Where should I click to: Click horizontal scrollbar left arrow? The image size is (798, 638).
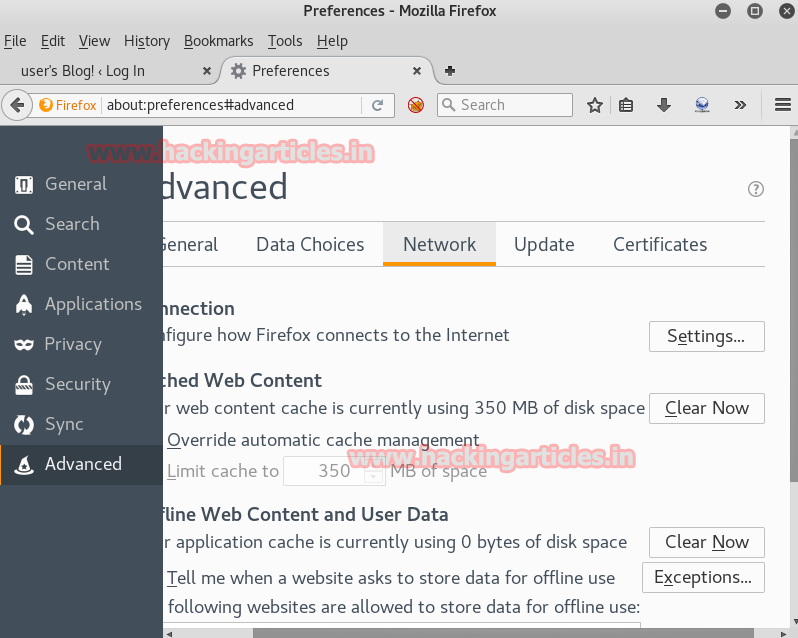pos(169,633)
